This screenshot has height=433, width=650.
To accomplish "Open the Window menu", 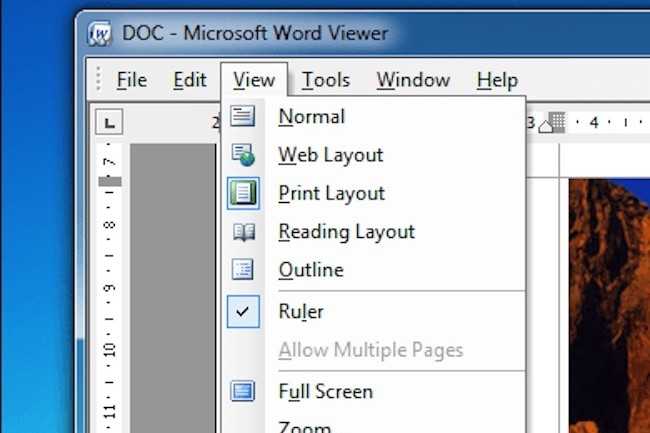I will (x=413, y=80).
